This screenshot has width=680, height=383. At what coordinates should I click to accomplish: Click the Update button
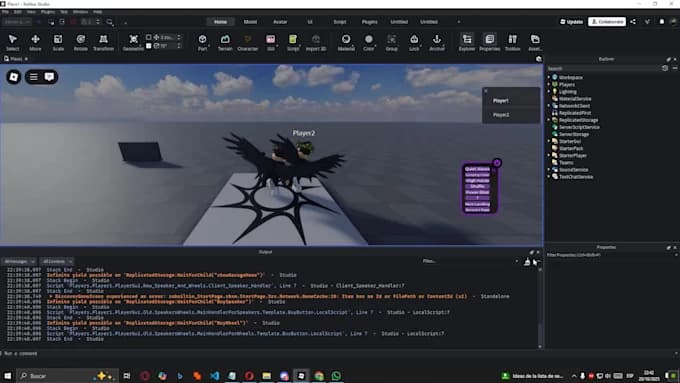pyautogui.click(x=572, y=22)
